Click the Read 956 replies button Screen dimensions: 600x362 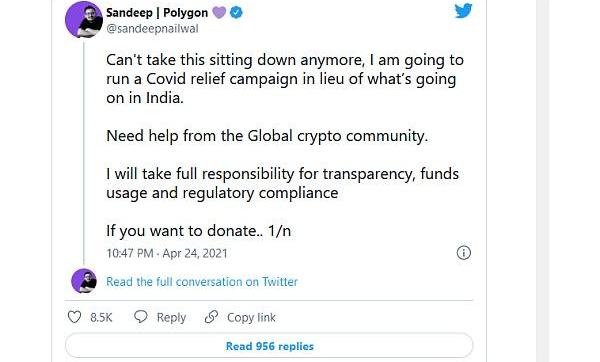[269, 346]
